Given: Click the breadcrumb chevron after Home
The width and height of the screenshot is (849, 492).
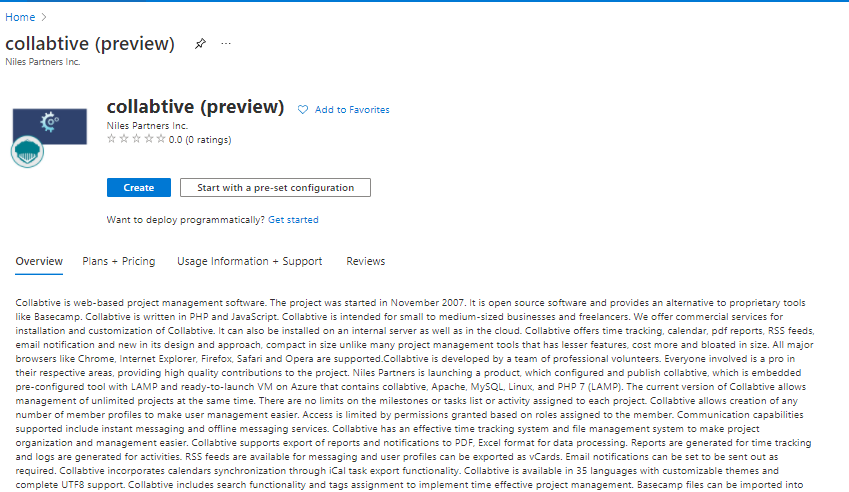Looking at the screenshot, I should [x=45, y=17].
